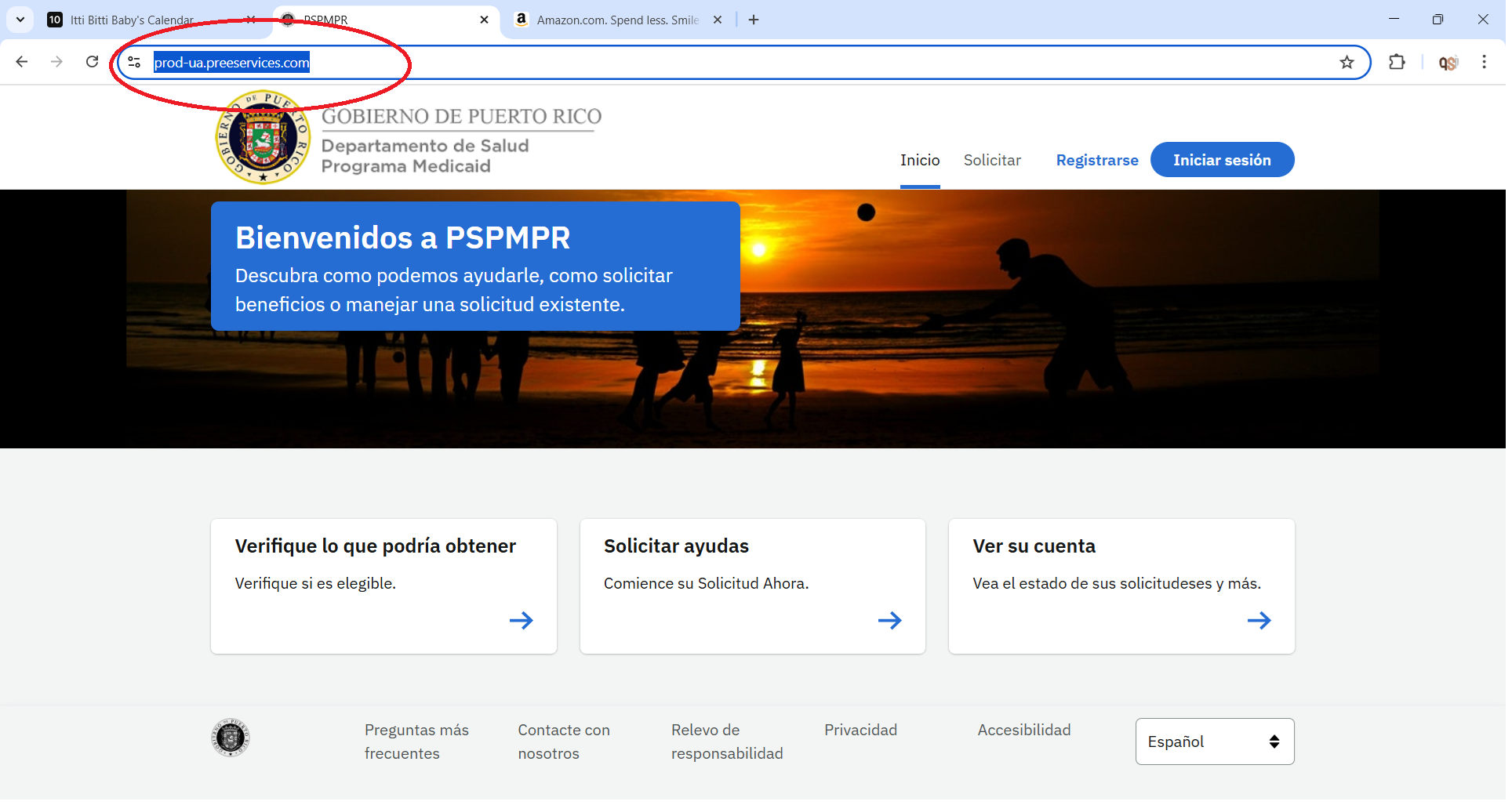Click the Bienvenidos a PSPMPR banner heading

tap(402, 238)
